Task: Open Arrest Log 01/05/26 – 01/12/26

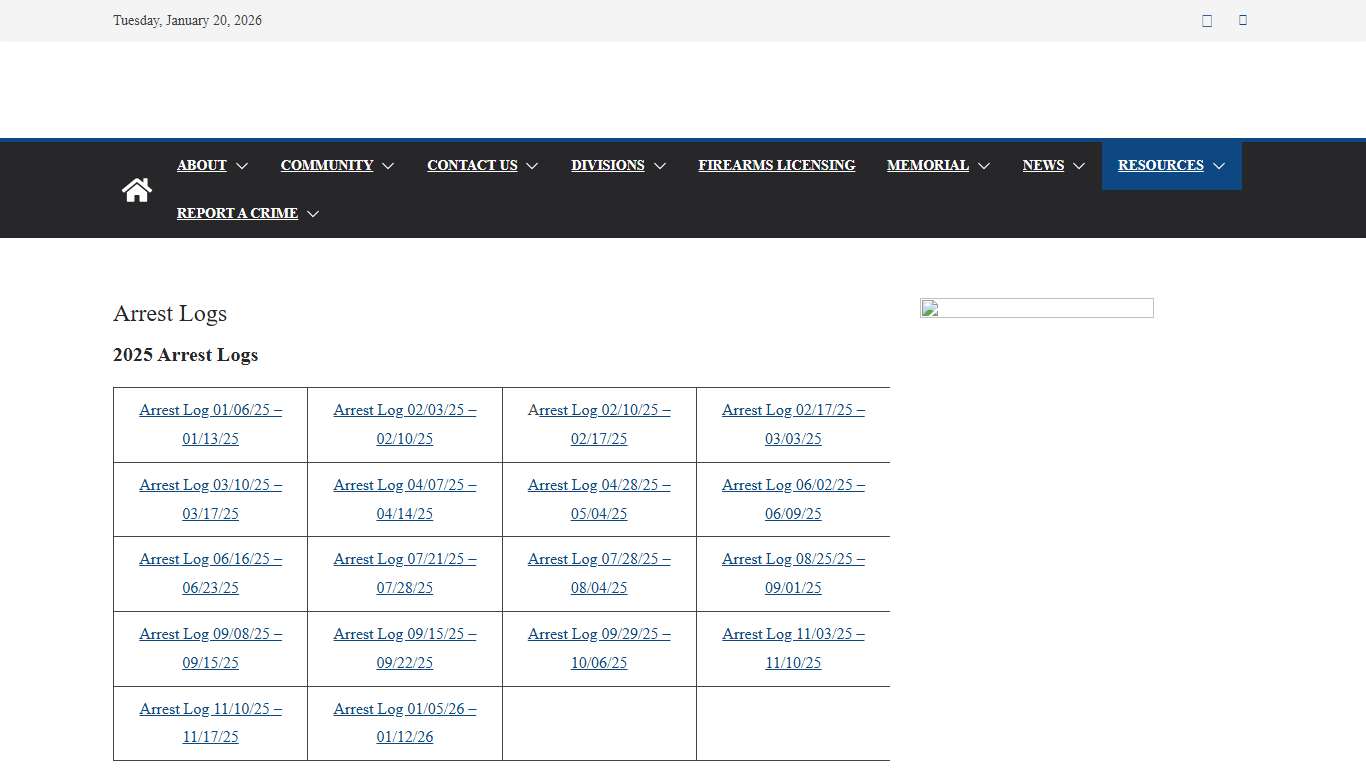Action: (404, 722)
